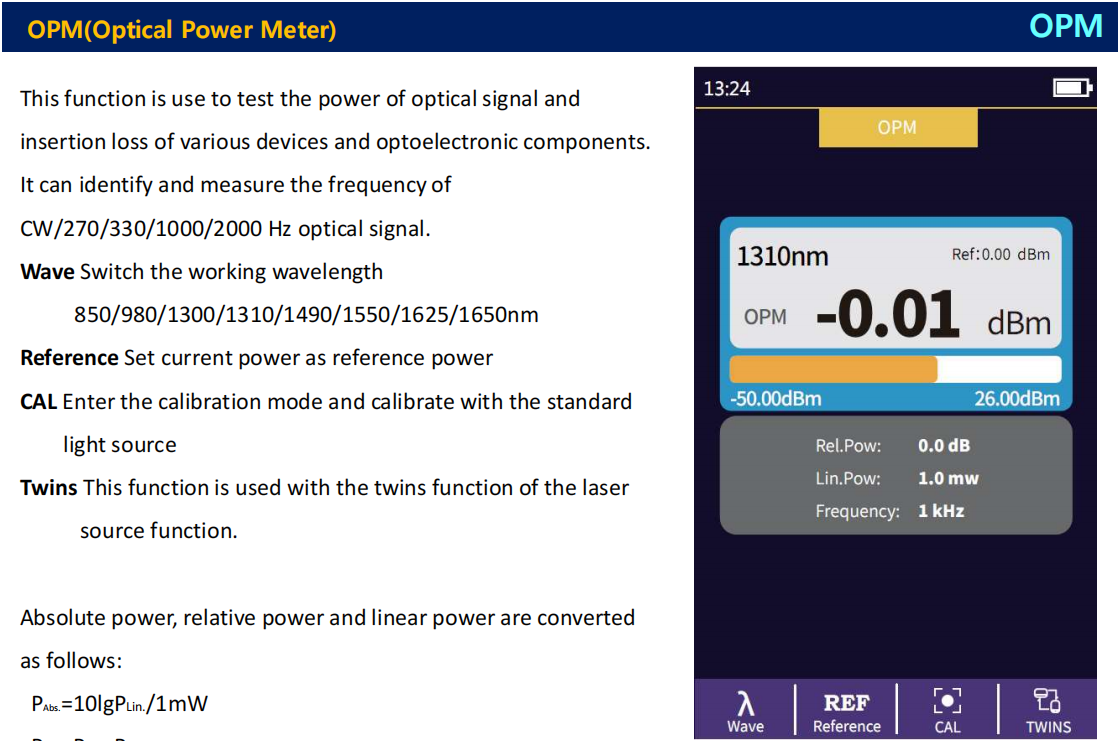
Task: Tap the 1310nm wavelength label
Action: [x=782, y=256]
